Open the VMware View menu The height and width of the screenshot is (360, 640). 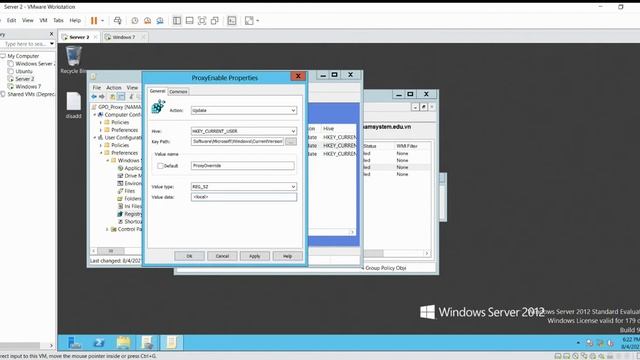27,20
